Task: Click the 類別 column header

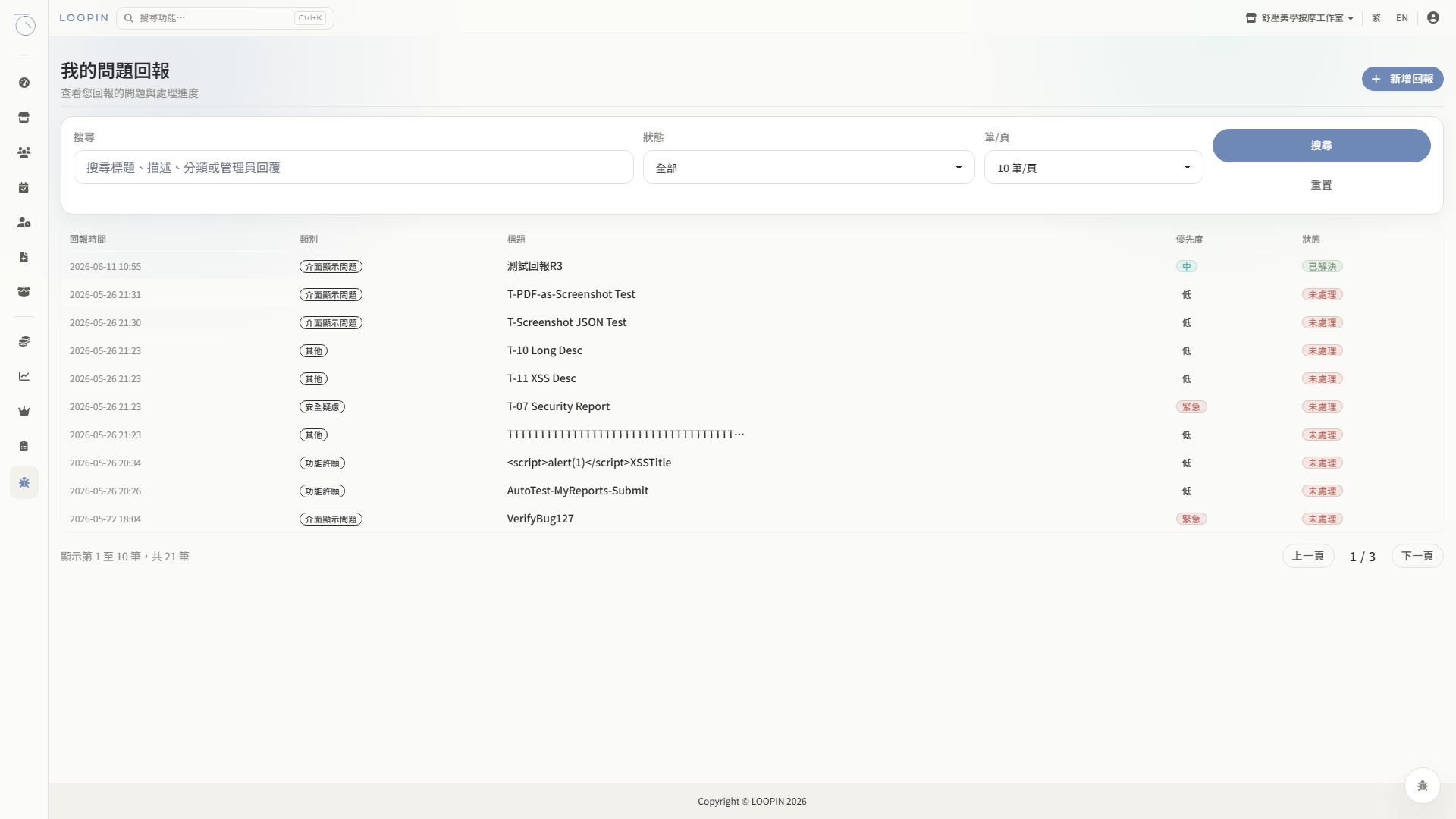Action: pos(309,240)
